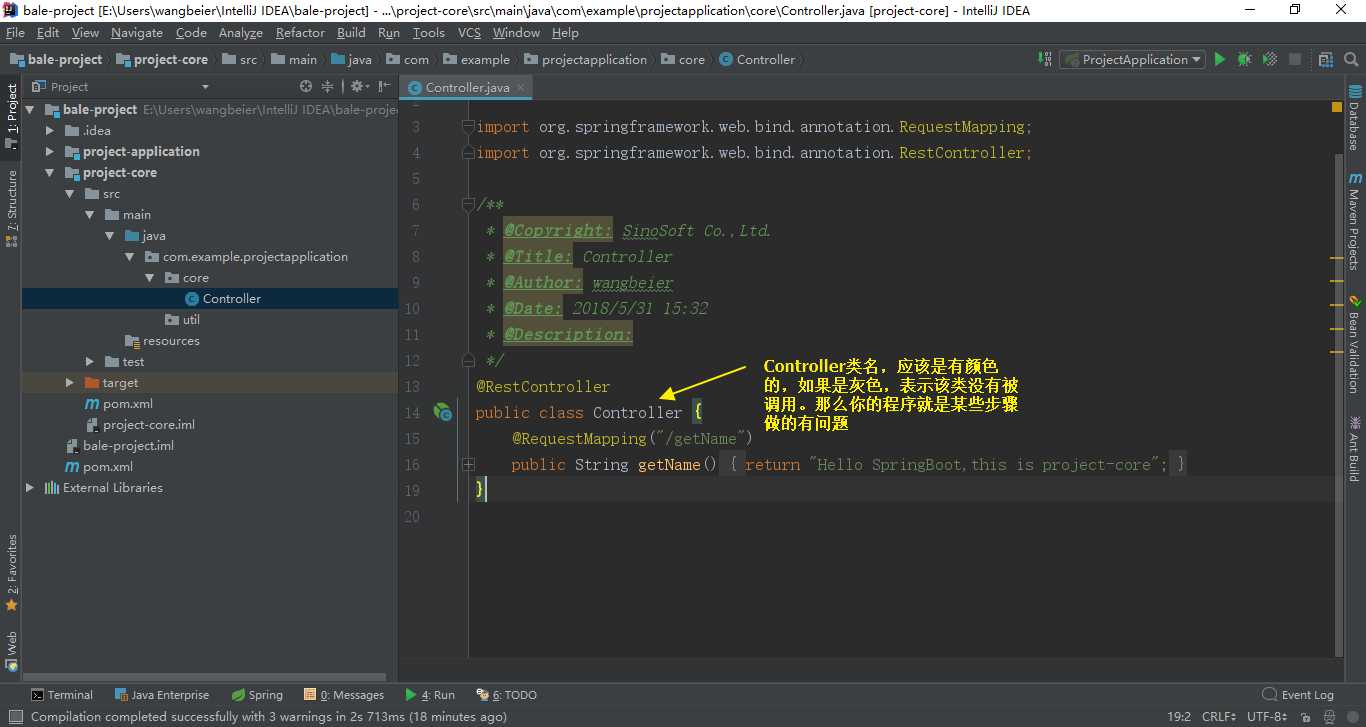This screenshot has width=1366, height=727.
Task: Open the Java Enterprise tool window
Action: click(x=161, y=695)
